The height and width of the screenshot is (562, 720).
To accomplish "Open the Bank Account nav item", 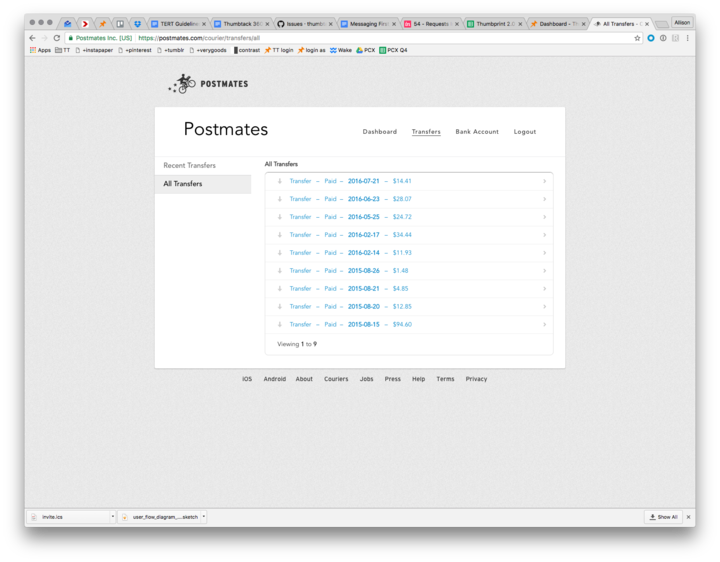I will click(477, 132).
